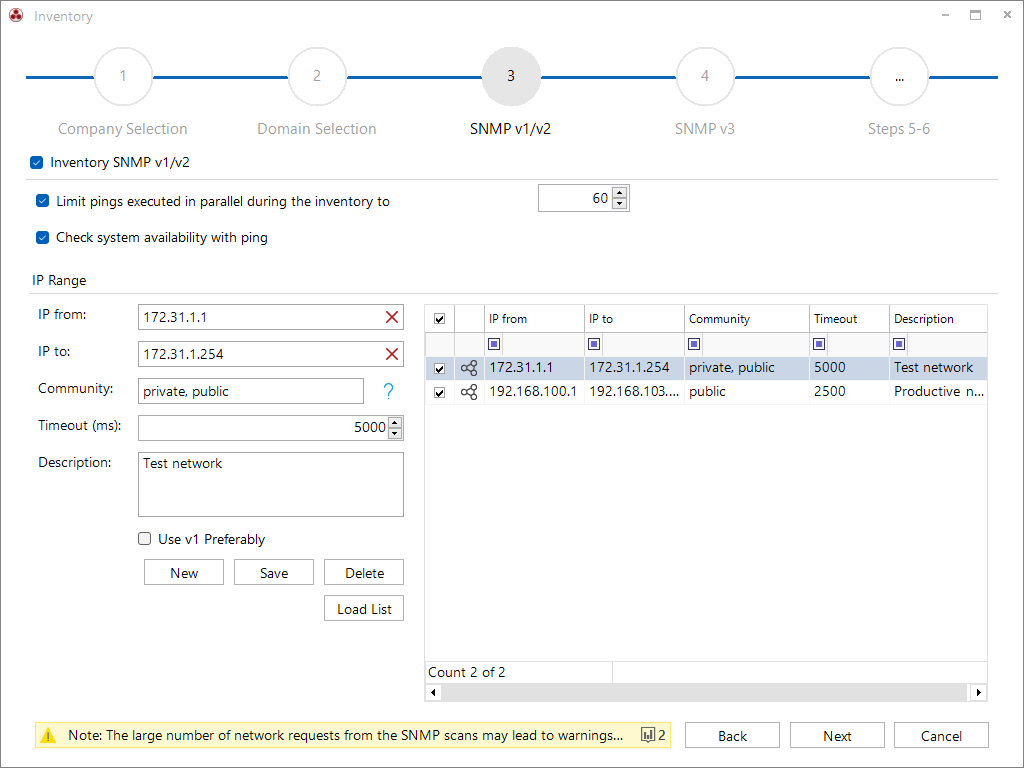Decrease timeout with spinner down arrow
This screenshot has width=1024, height=768.
pos(394,434)
